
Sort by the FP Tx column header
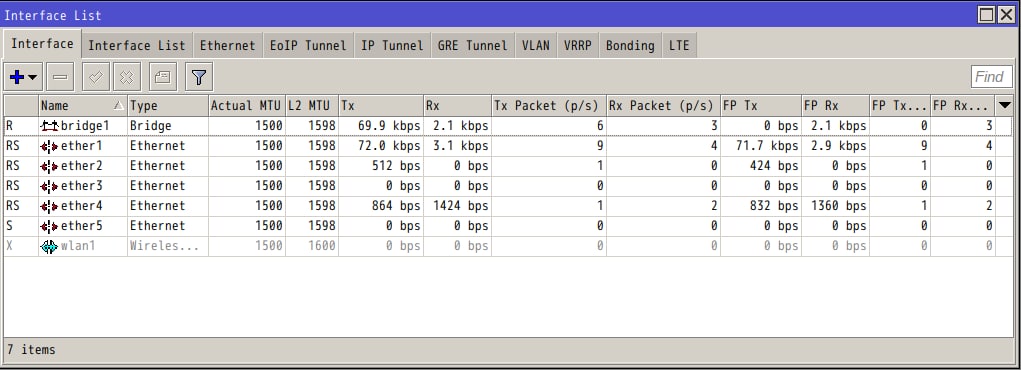pyautogui.click(x=761, y=106)
